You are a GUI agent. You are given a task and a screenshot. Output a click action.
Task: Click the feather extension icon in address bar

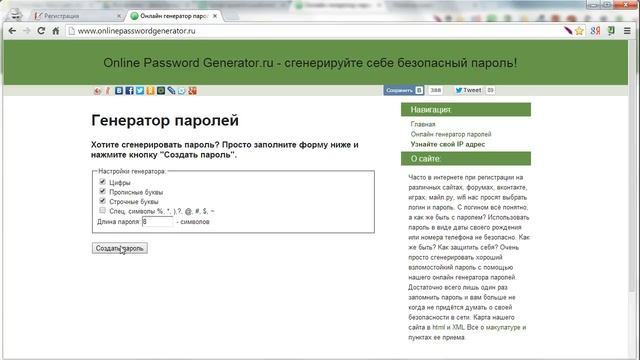[568, 30]
